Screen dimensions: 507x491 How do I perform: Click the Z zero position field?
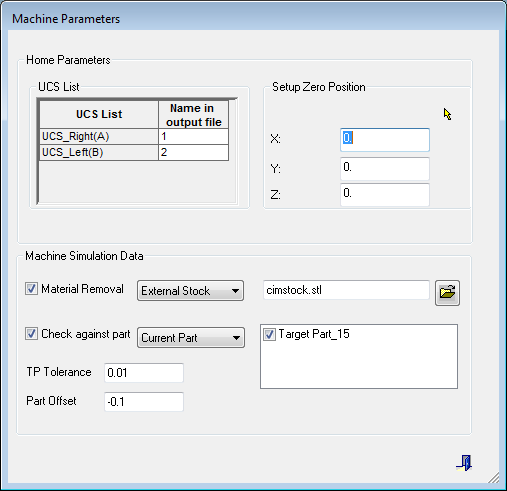click(385, 194)
